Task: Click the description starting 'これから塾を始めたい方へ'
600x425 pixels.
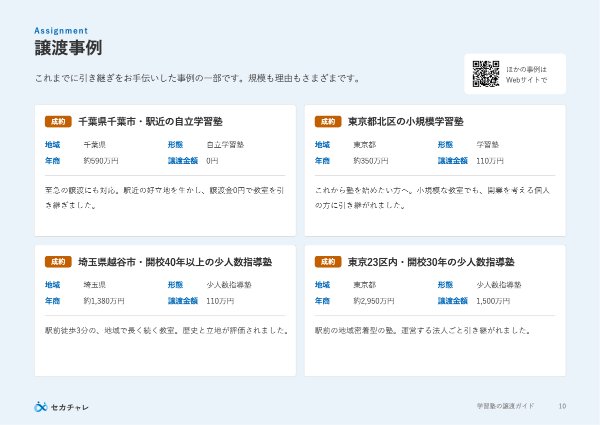Action: 432,198
